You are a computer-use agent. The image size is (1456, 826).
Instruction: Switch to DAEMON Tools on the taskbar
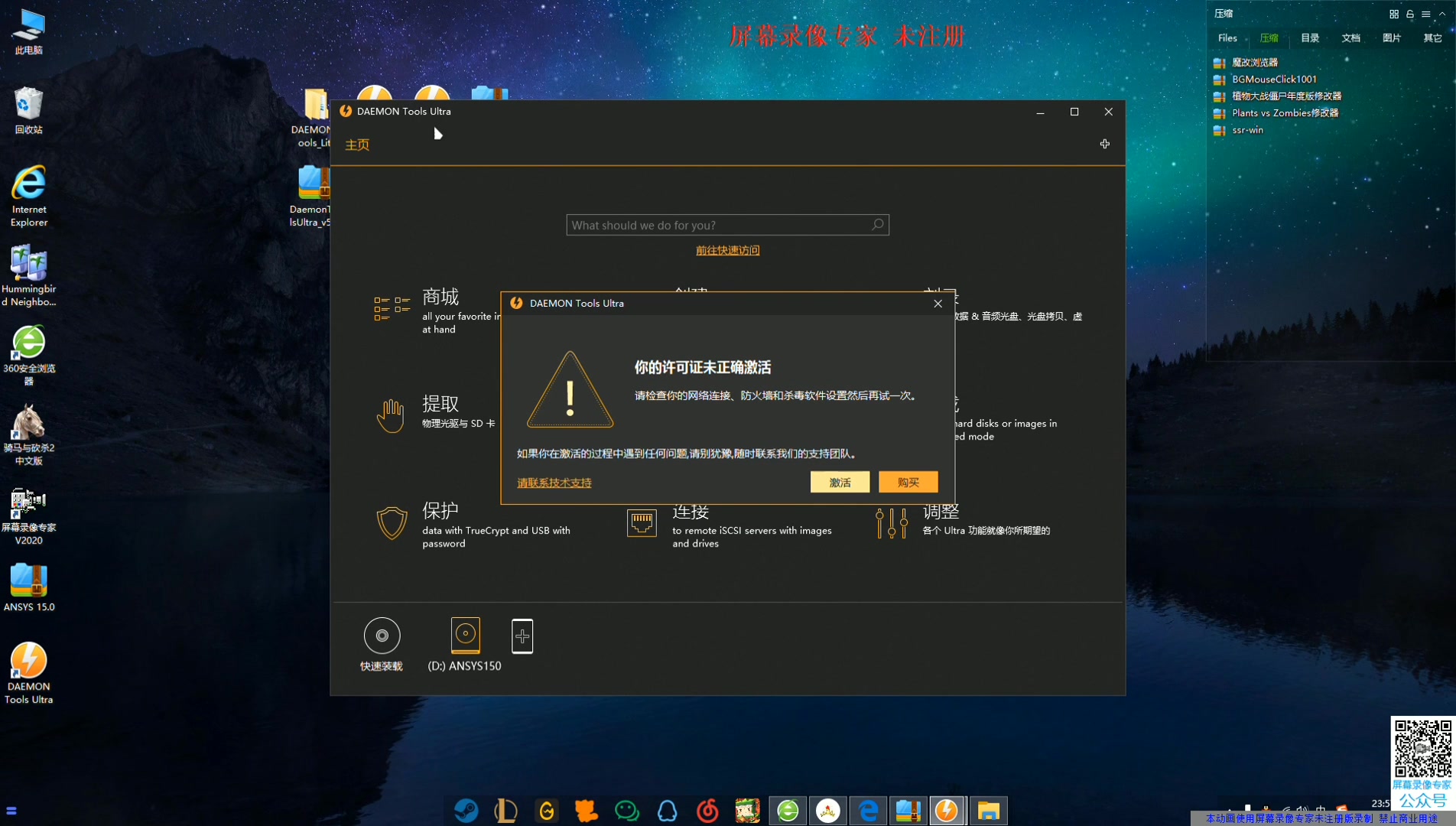point(947,810)
